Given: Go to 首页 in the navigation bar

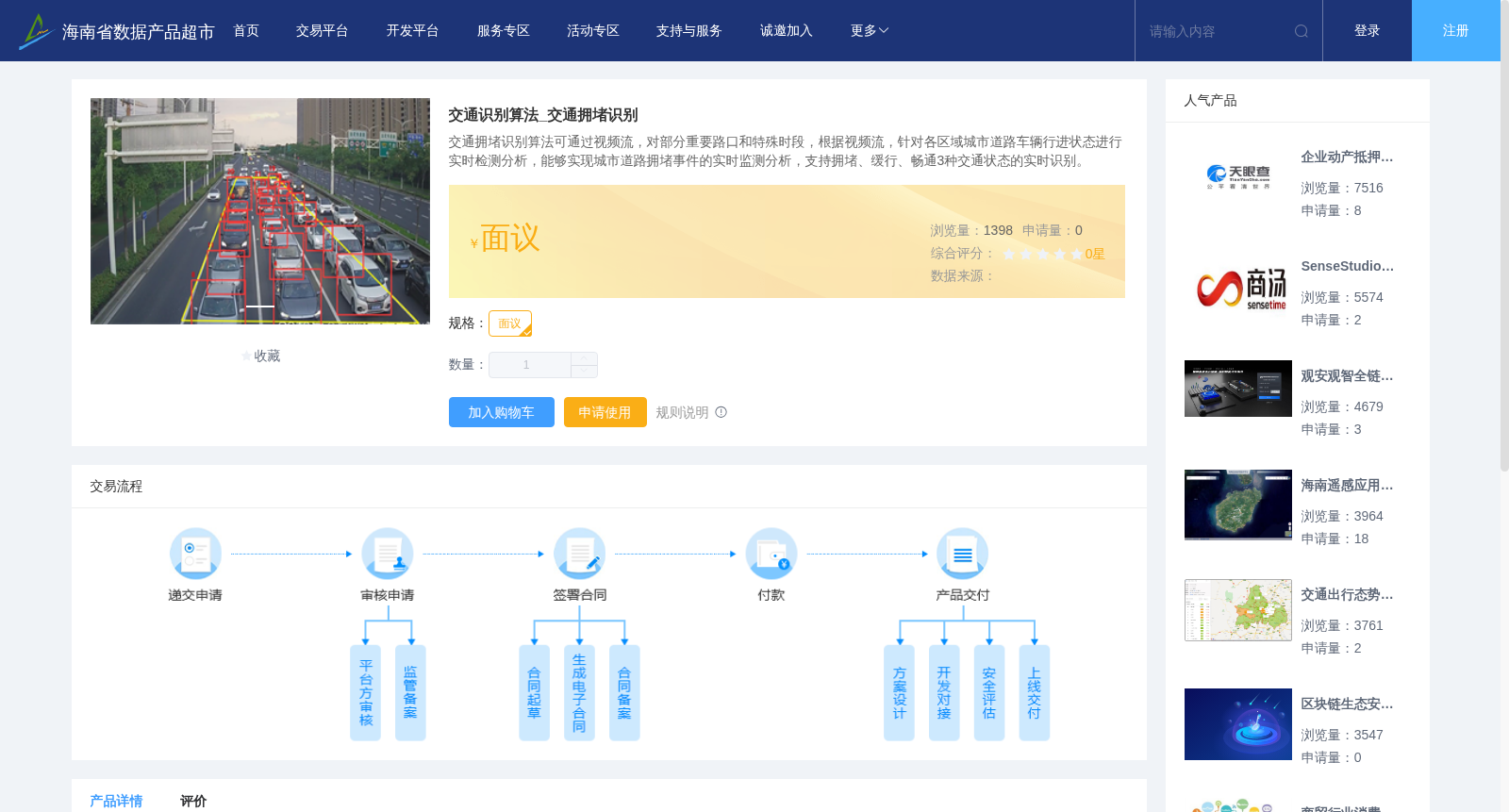Looking at the screenshot, I should pos(246,31).
